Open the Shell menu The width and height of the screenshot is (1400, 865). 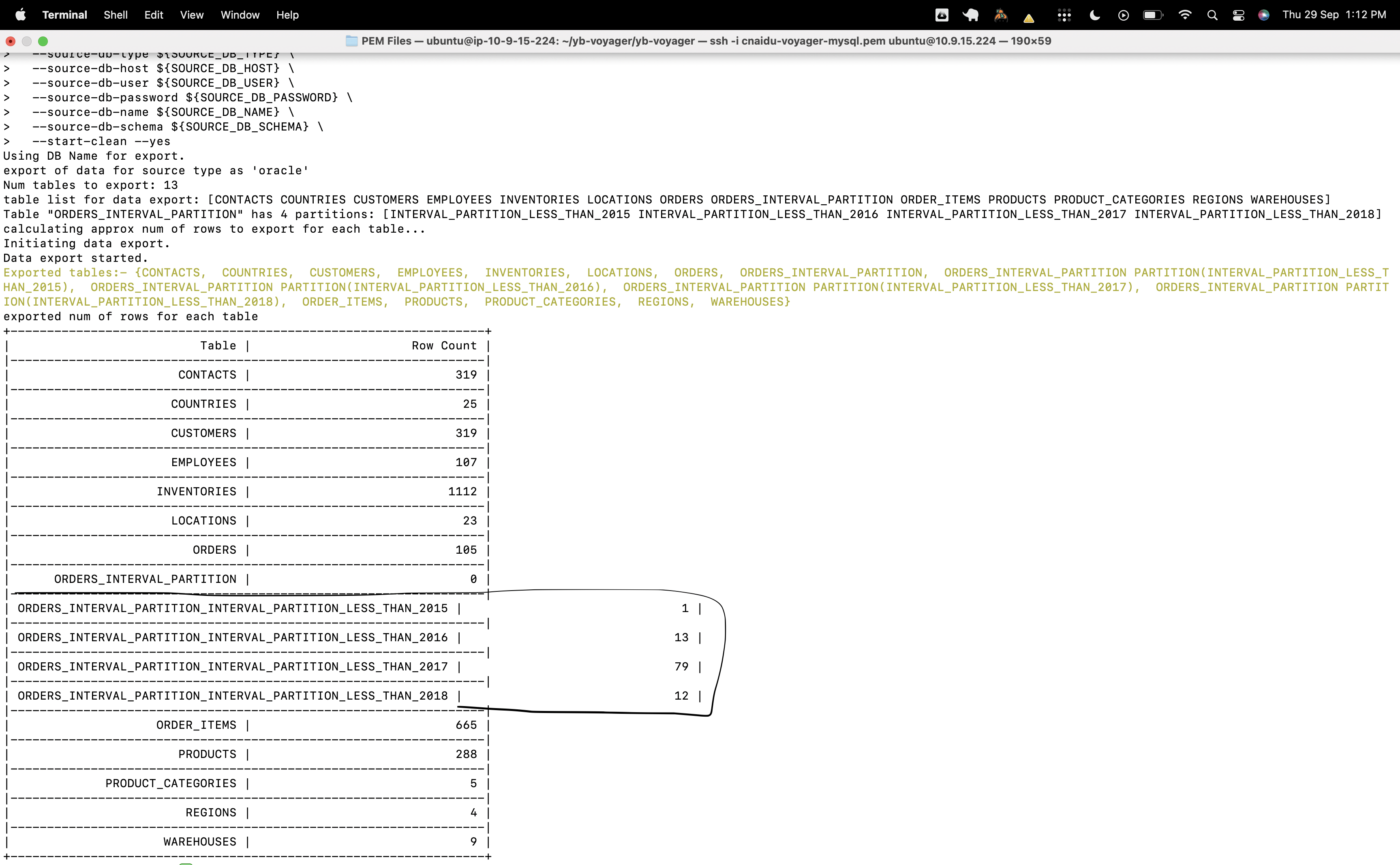pos(116,15)
